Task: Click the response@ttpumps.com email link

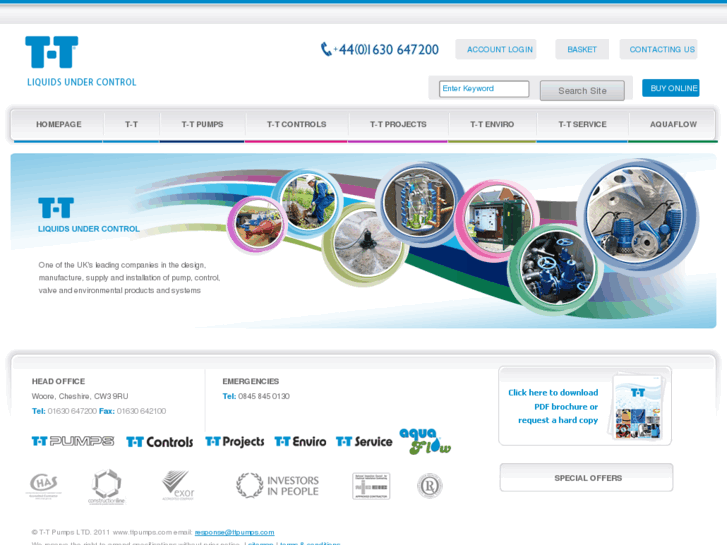Action: [234, 532]
